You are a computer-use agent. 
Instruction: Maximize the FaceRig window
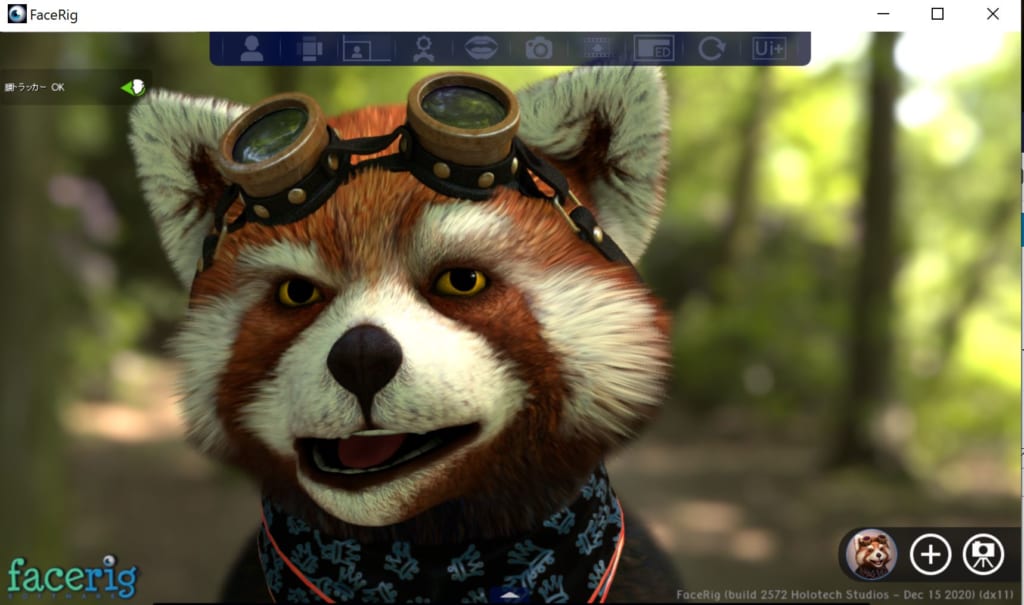pos(937,14)
